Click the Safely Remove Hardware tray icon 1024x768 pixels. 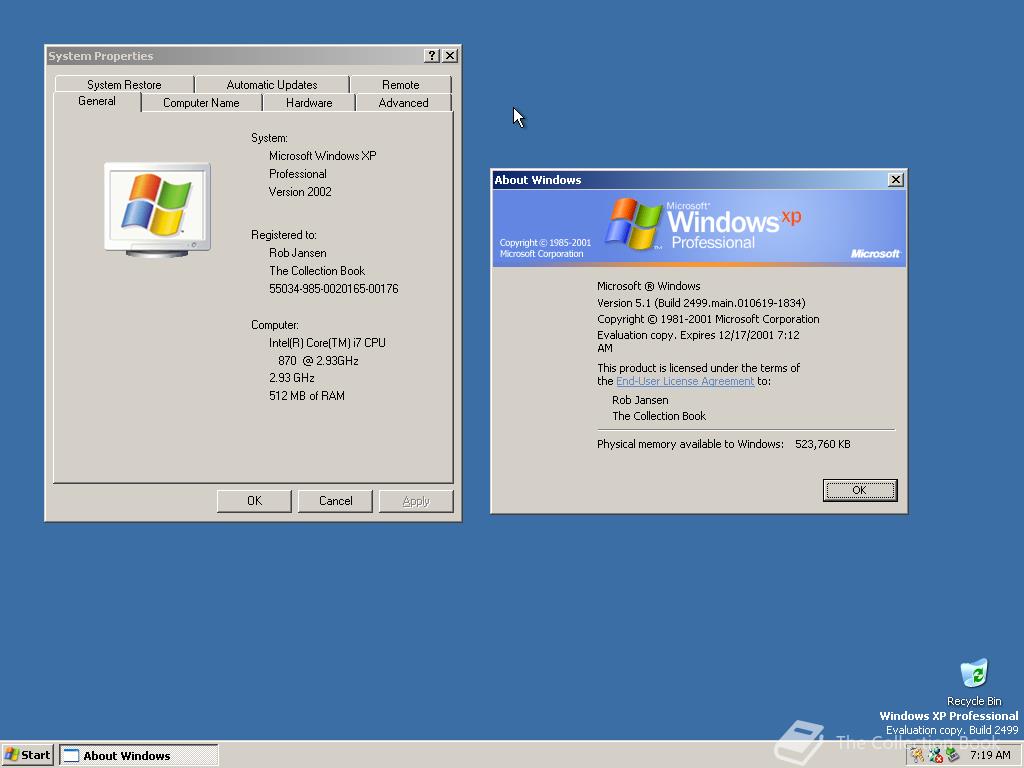coord(952,756)
